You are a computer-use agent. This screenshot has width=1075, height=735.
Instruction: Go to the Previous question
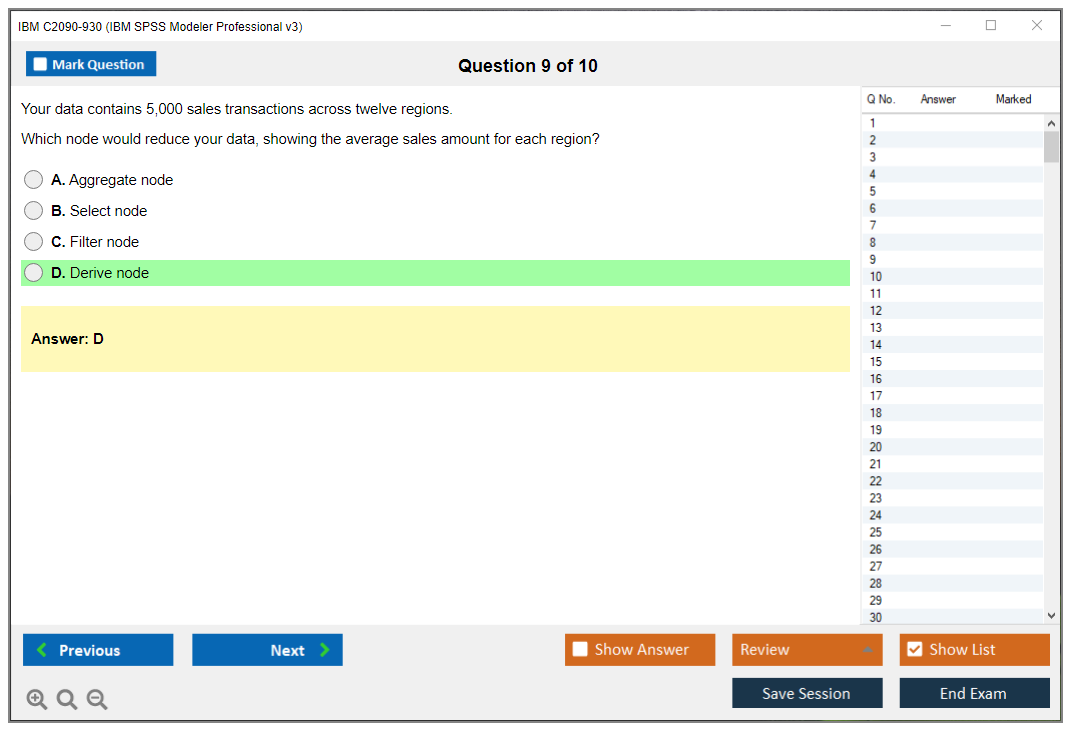pyautogui.click(x=98, y=650)
